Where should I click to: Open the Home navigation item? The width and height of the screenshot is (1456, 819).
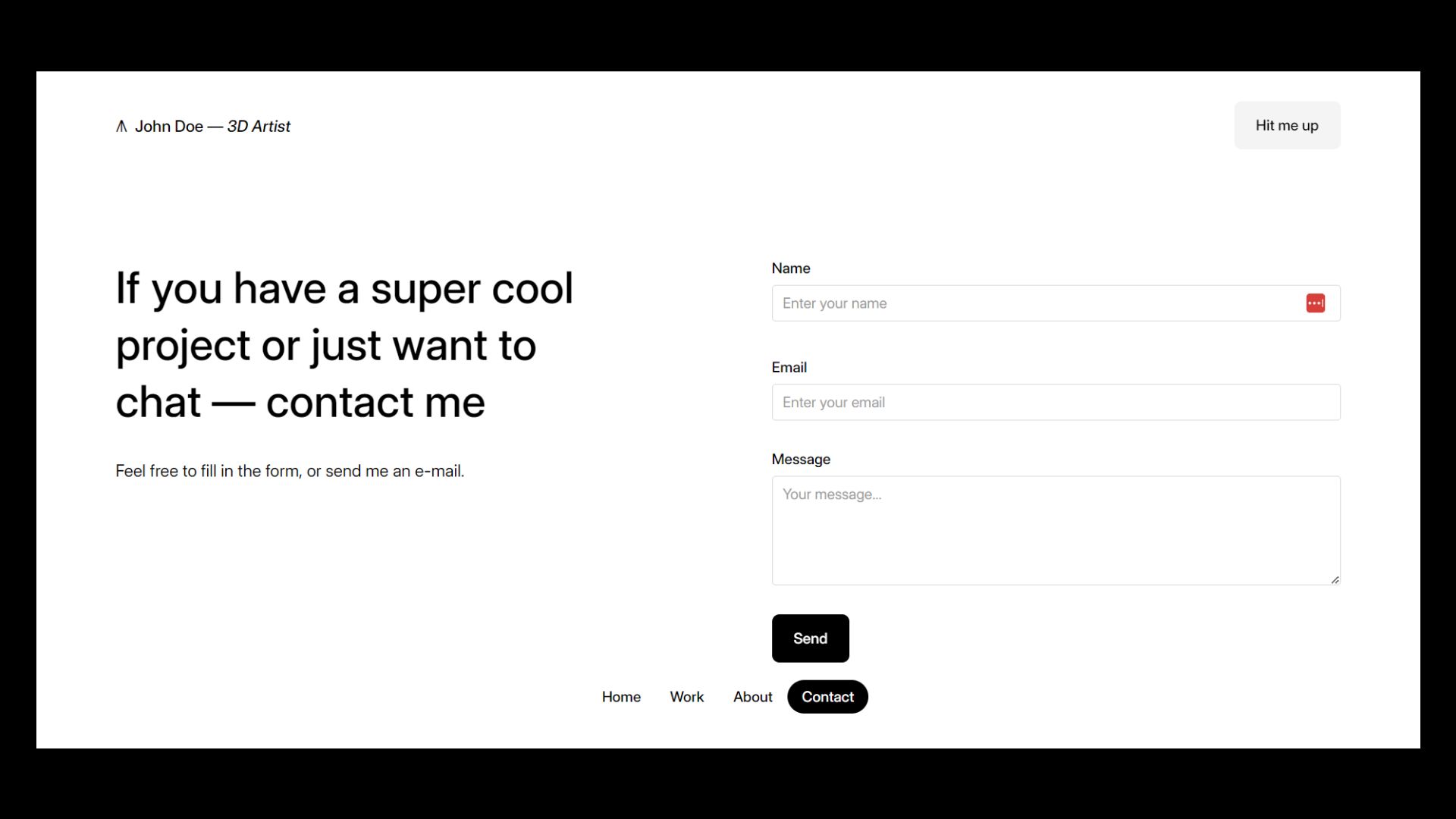coord(621,696)
